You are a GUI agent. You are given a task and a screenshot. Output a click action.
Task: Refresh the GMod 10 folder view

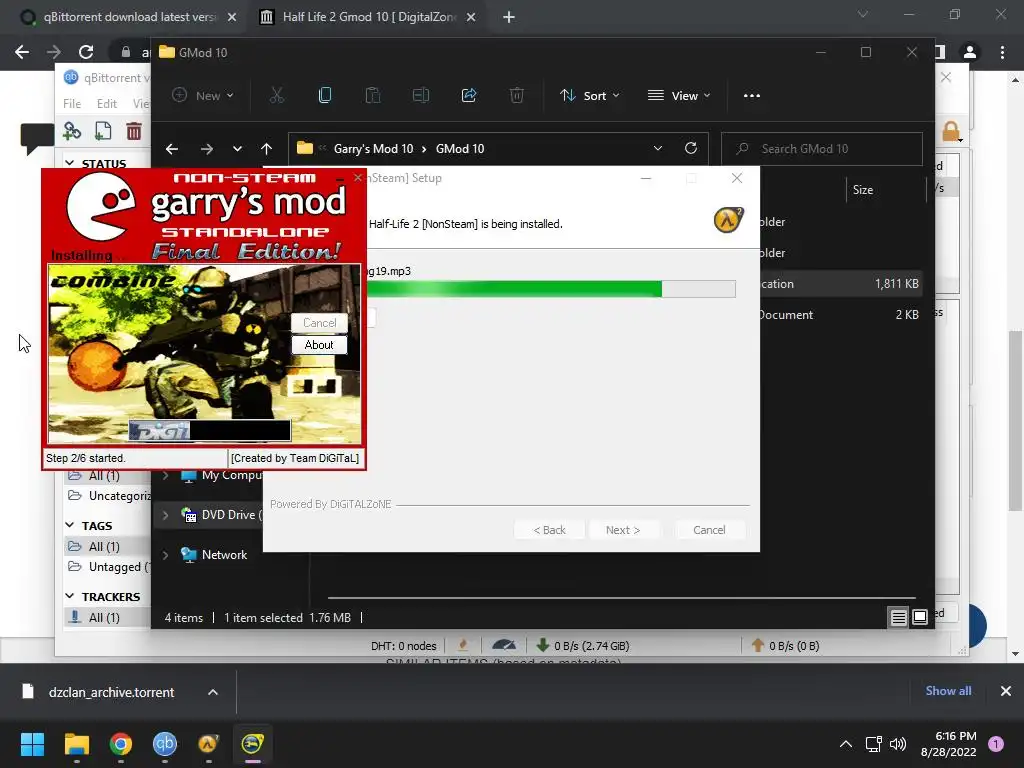coord(691,148)
